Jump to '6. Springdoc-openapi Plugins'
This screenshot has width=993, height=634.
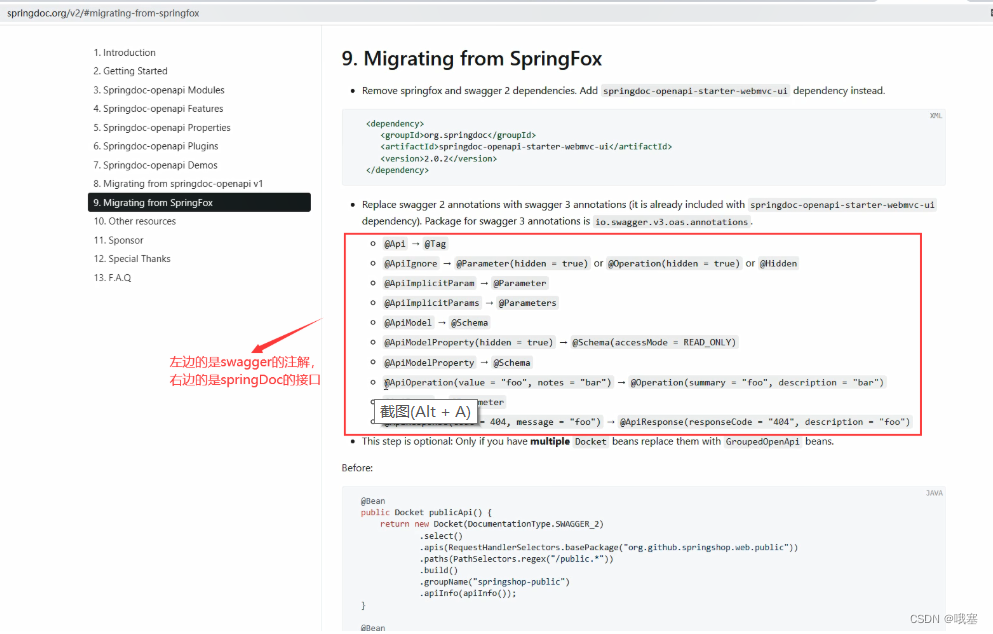pos(156,146)
